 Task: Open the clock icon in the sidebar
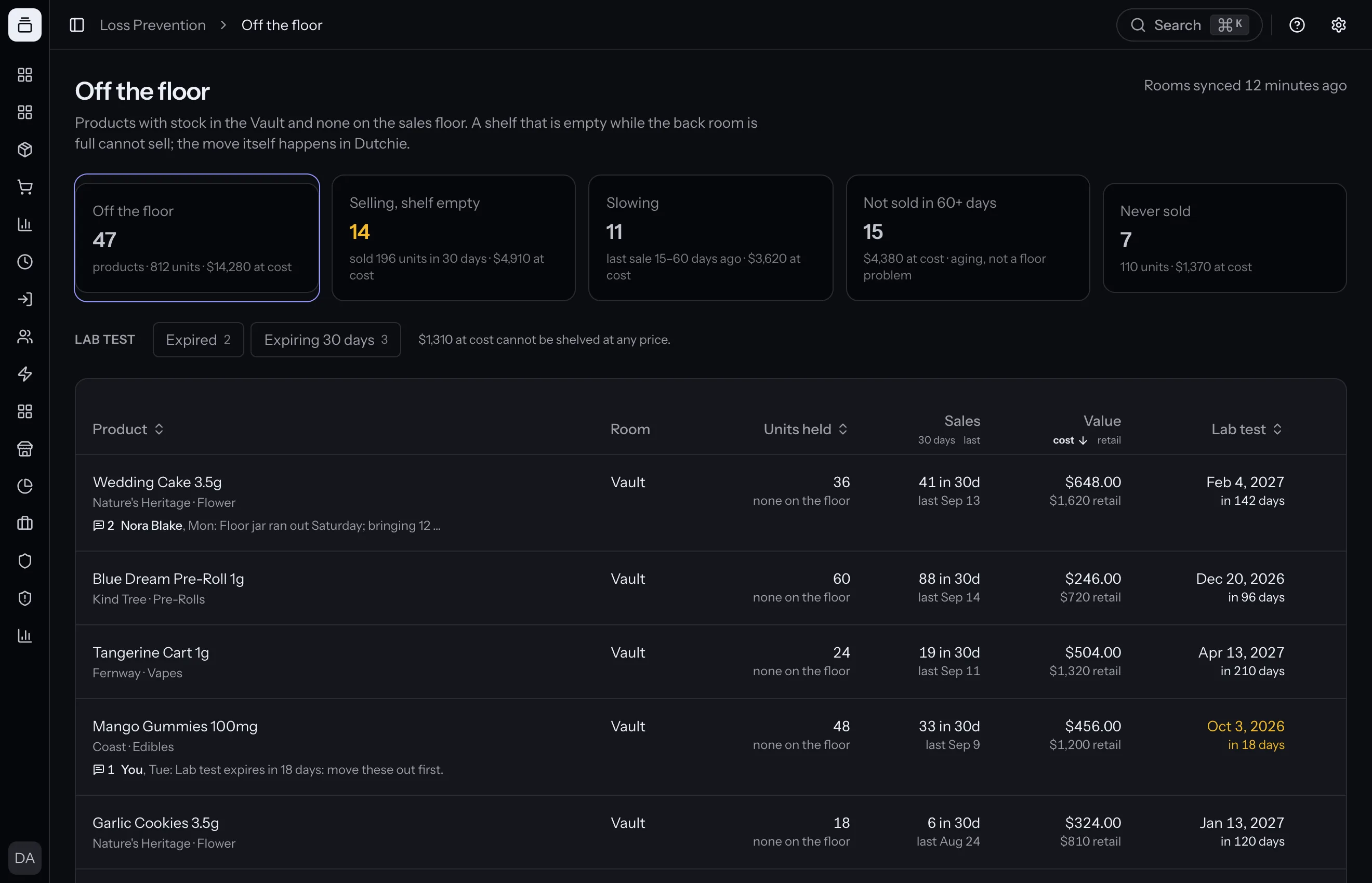coord(24,261)
